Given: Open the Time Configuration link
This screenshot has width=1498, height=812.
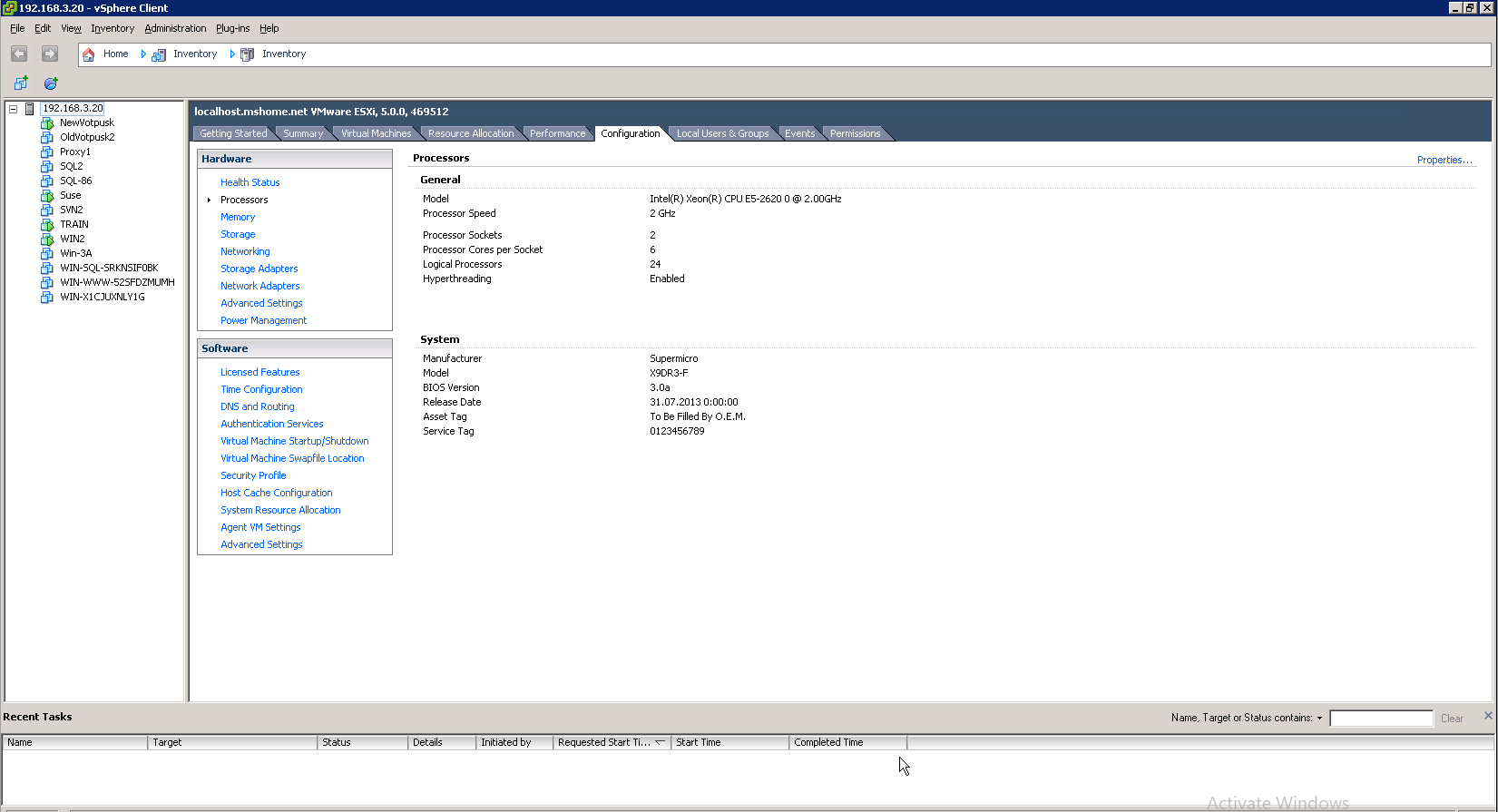Looking at the screenshot, I should 261,389.
